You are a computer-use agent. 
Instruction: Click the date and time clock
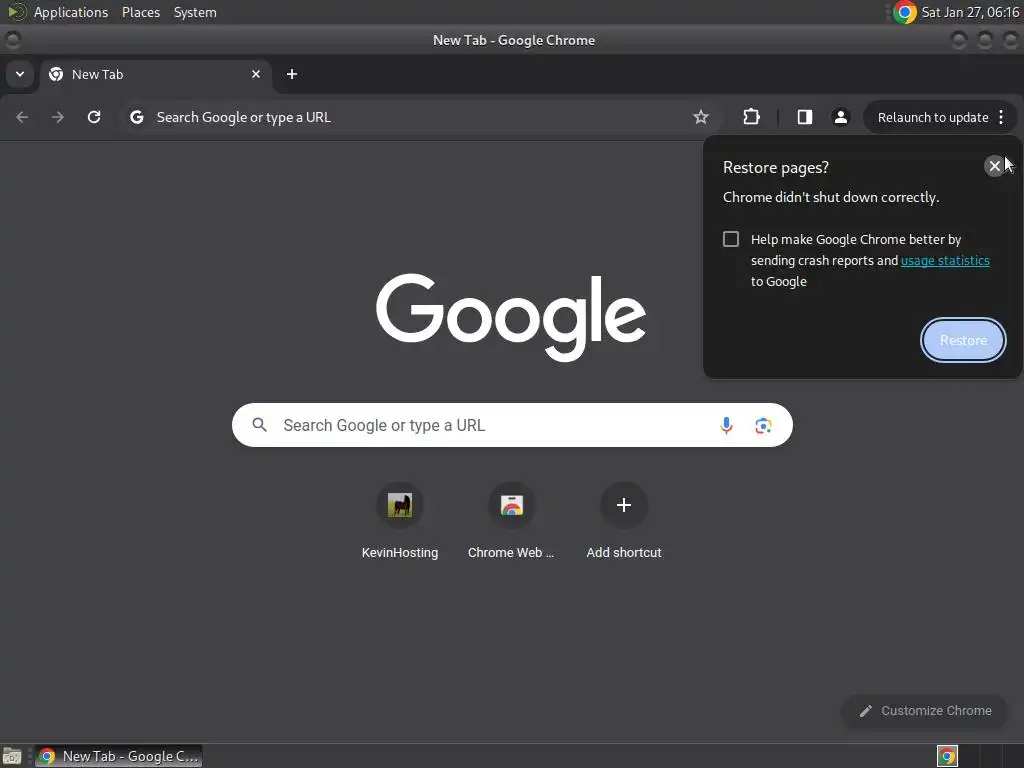(x=970, y=12)
